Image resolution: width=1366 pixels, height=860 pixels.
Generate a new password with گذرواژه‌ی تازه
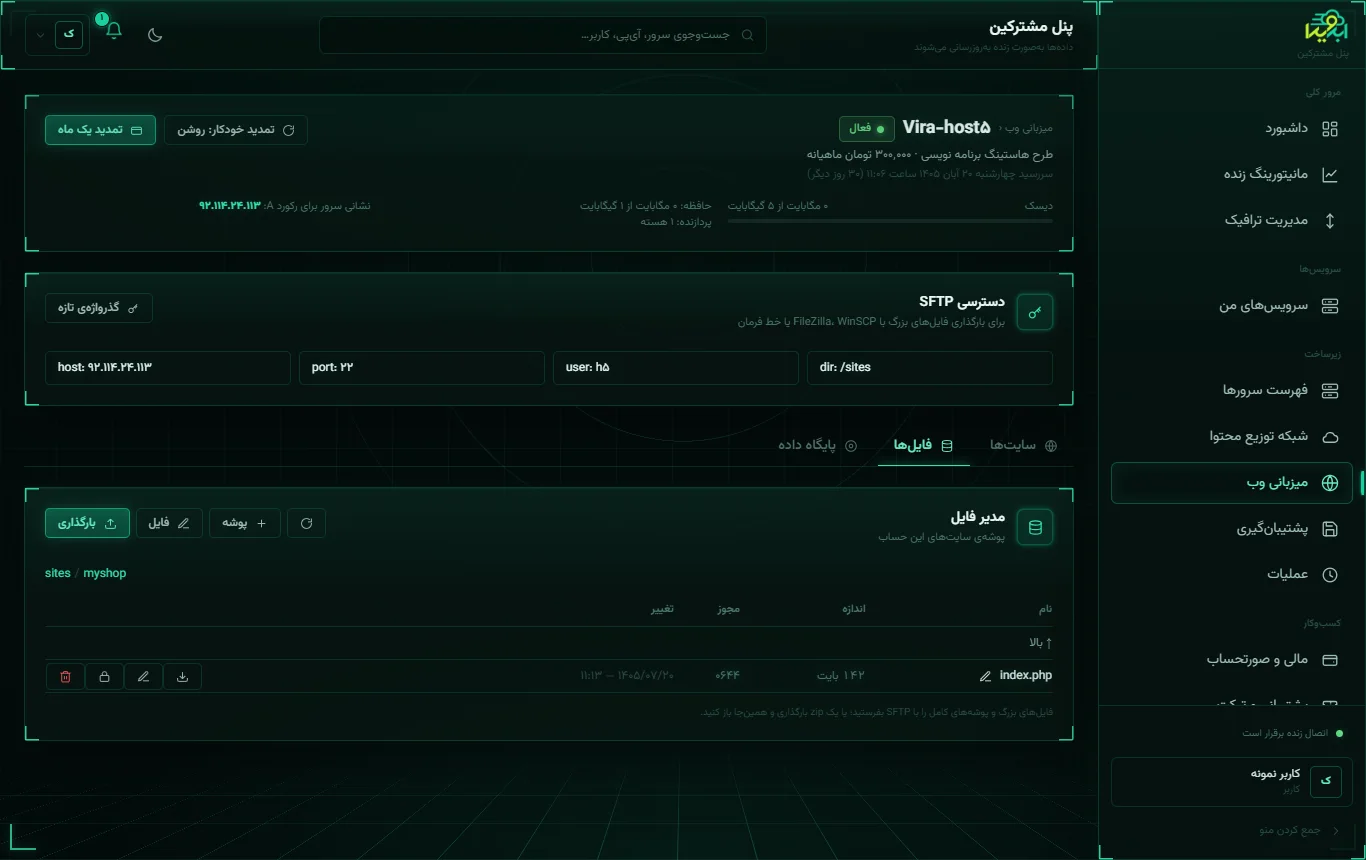point(99,308)
